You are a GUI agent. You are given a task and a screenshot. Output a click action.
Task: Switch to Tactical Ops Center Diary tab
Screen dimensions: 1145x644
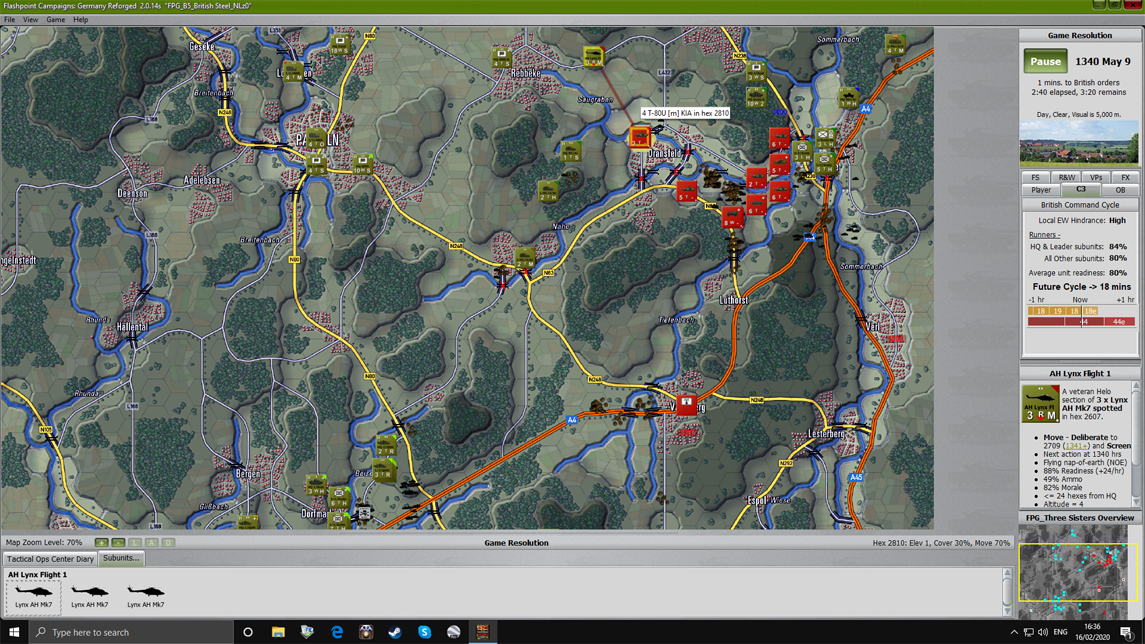pos(50,559)
